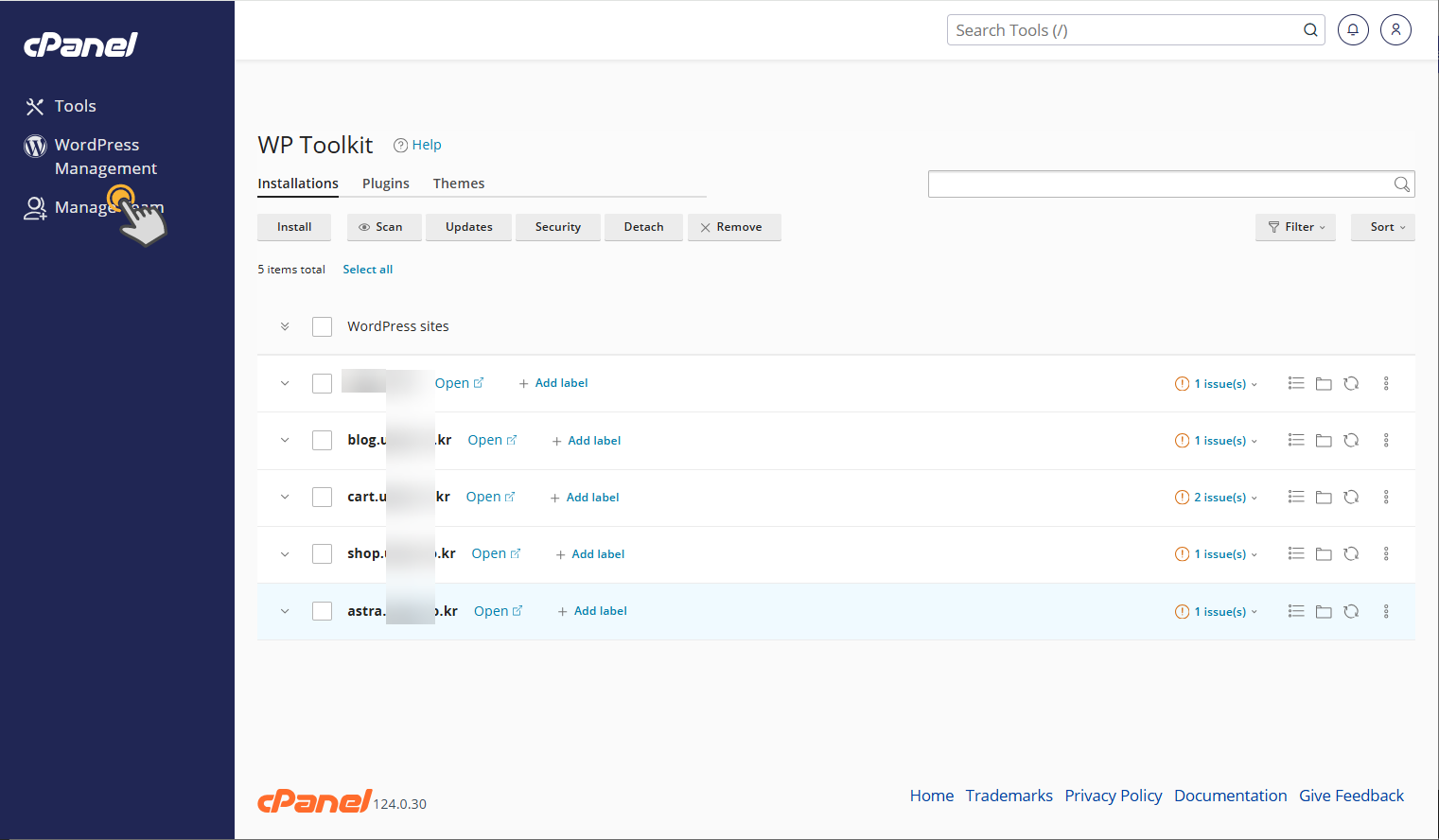Click the Security button

click(x=558, y=227)
